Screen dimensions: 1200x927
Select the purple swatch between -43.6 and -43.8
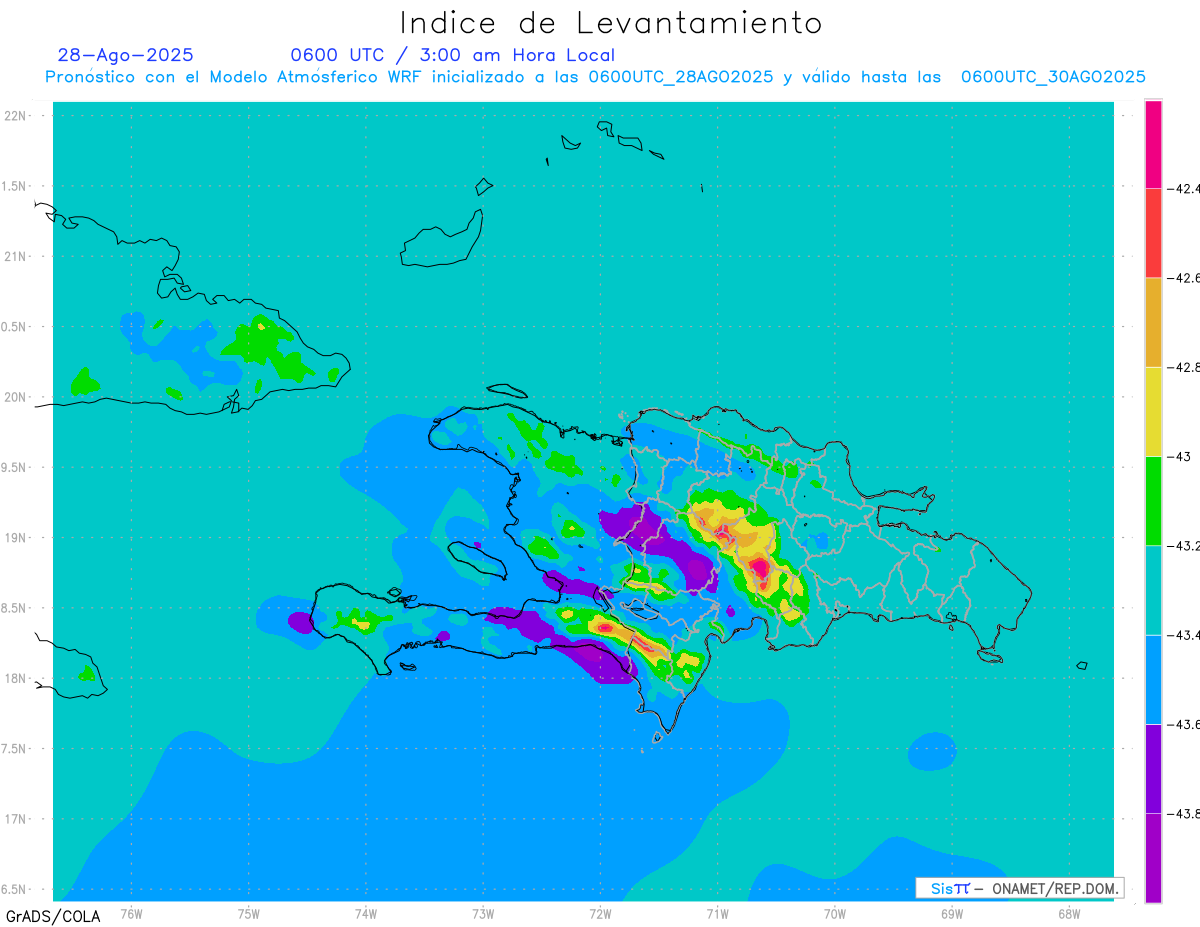point(1153,768)
